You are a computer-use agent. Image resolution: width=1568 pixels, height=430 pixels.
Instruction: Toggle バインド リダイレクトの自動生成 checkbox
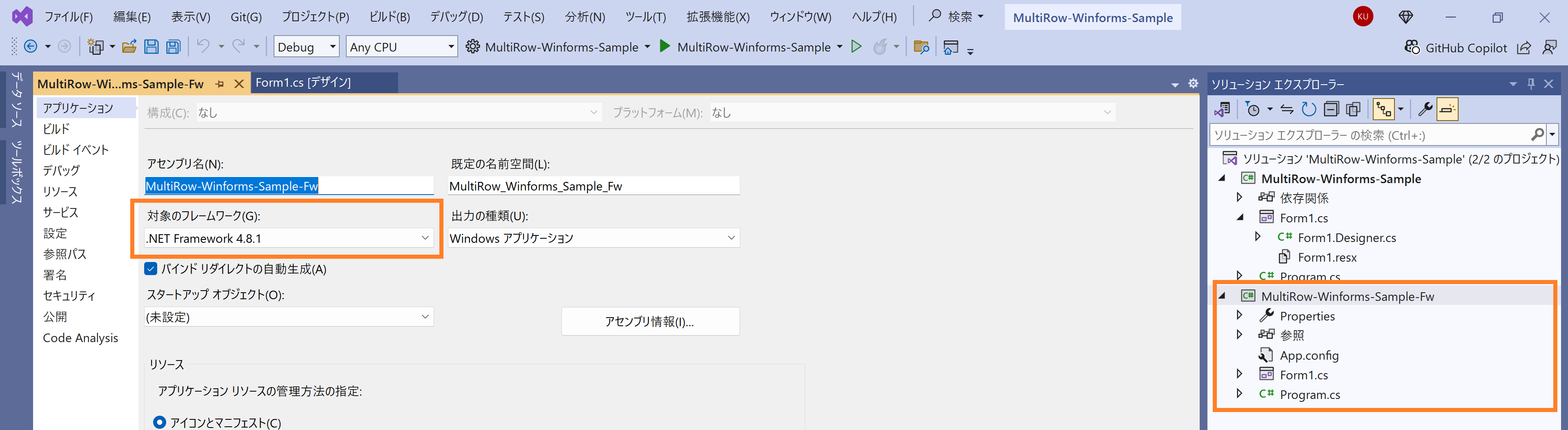point(151,269)
